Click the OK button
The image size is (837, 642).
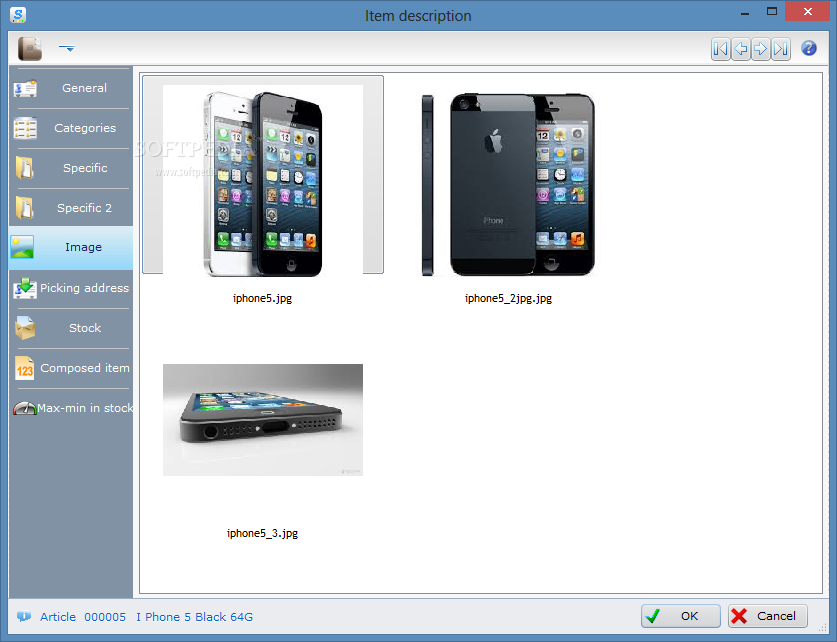point(681,616)
